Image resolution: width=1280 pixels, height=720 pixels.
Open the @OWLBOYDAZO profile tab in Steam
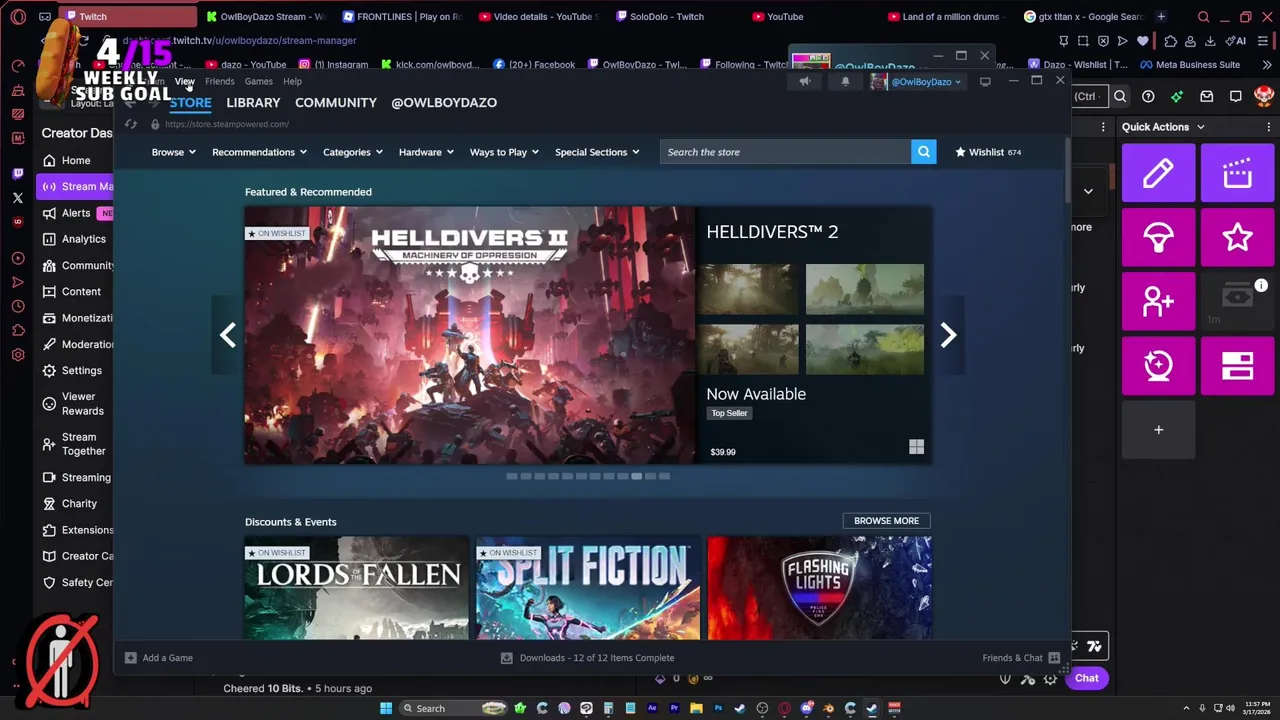(444, 102)
